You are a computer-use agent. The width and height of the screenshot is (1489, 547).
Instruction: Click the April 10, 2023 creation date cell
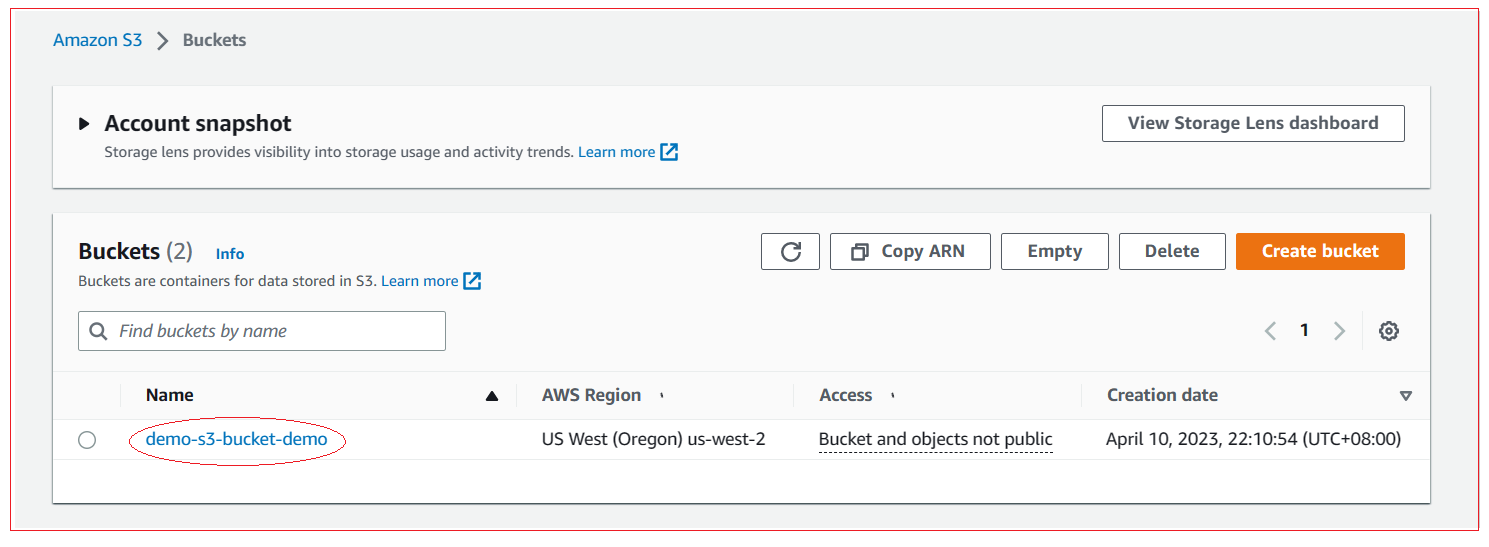point(1254,439)
